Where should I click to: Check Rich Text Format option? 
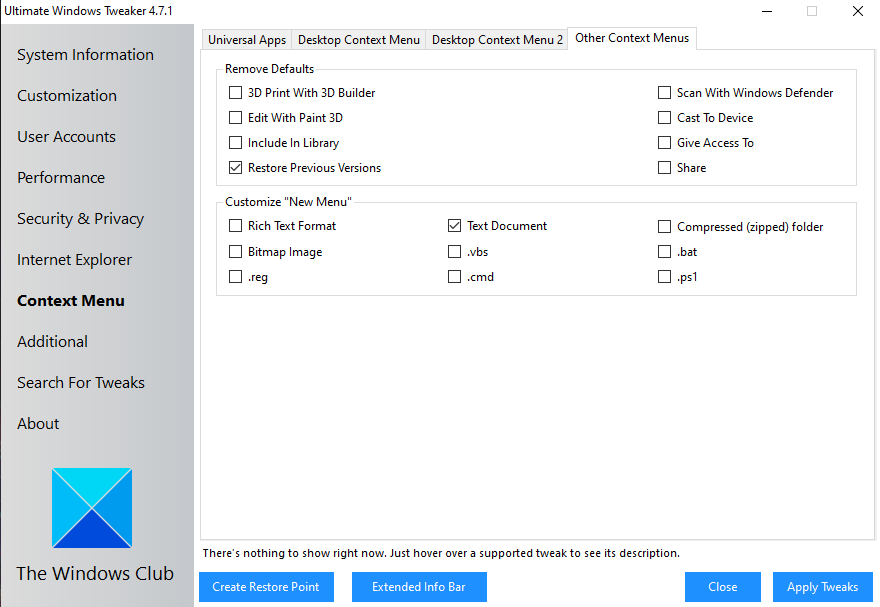pos(236,226)
